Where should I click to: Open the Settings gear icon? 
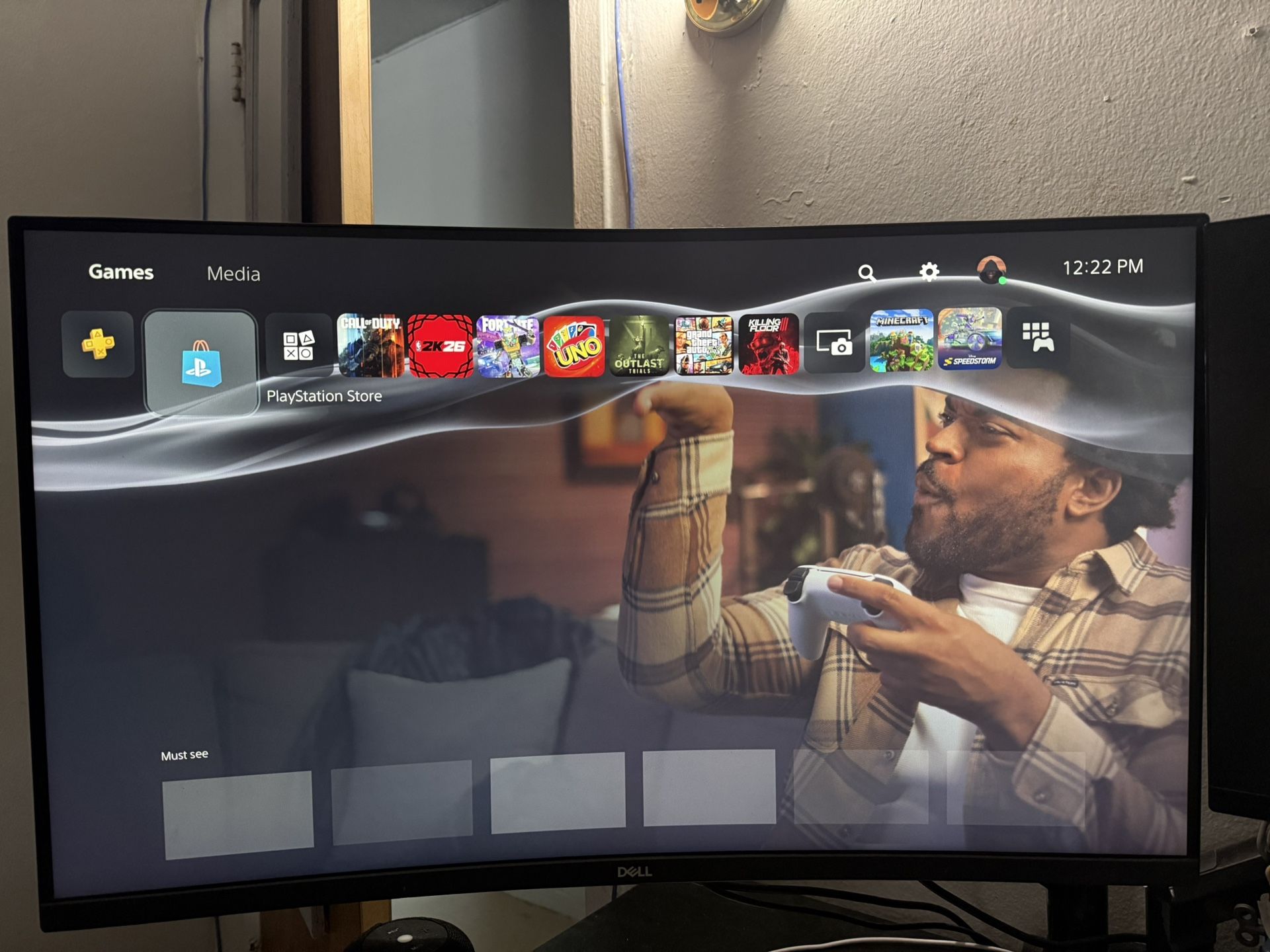[929, 272]
